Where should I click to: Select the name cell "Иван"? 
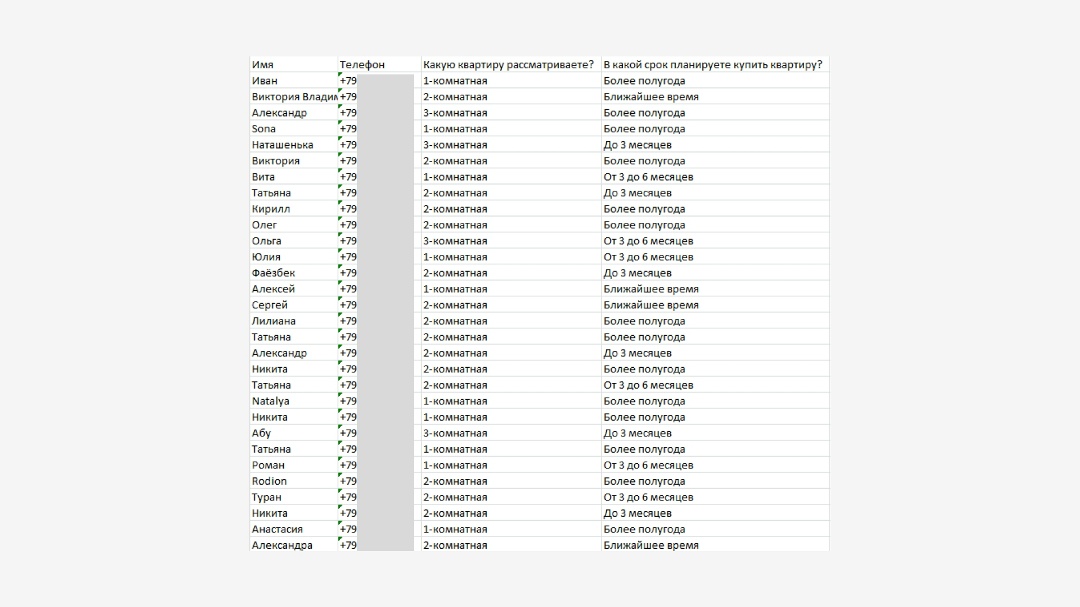[293, 81]
